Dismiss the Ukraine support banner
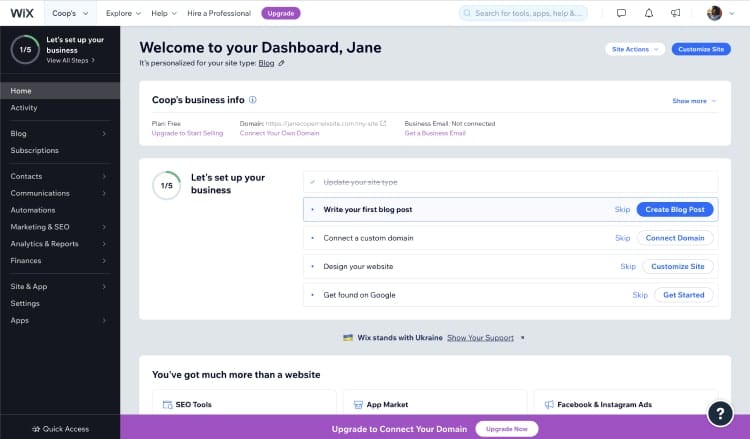Viewport: 750px width, 439px height. [x=522, y=338]
